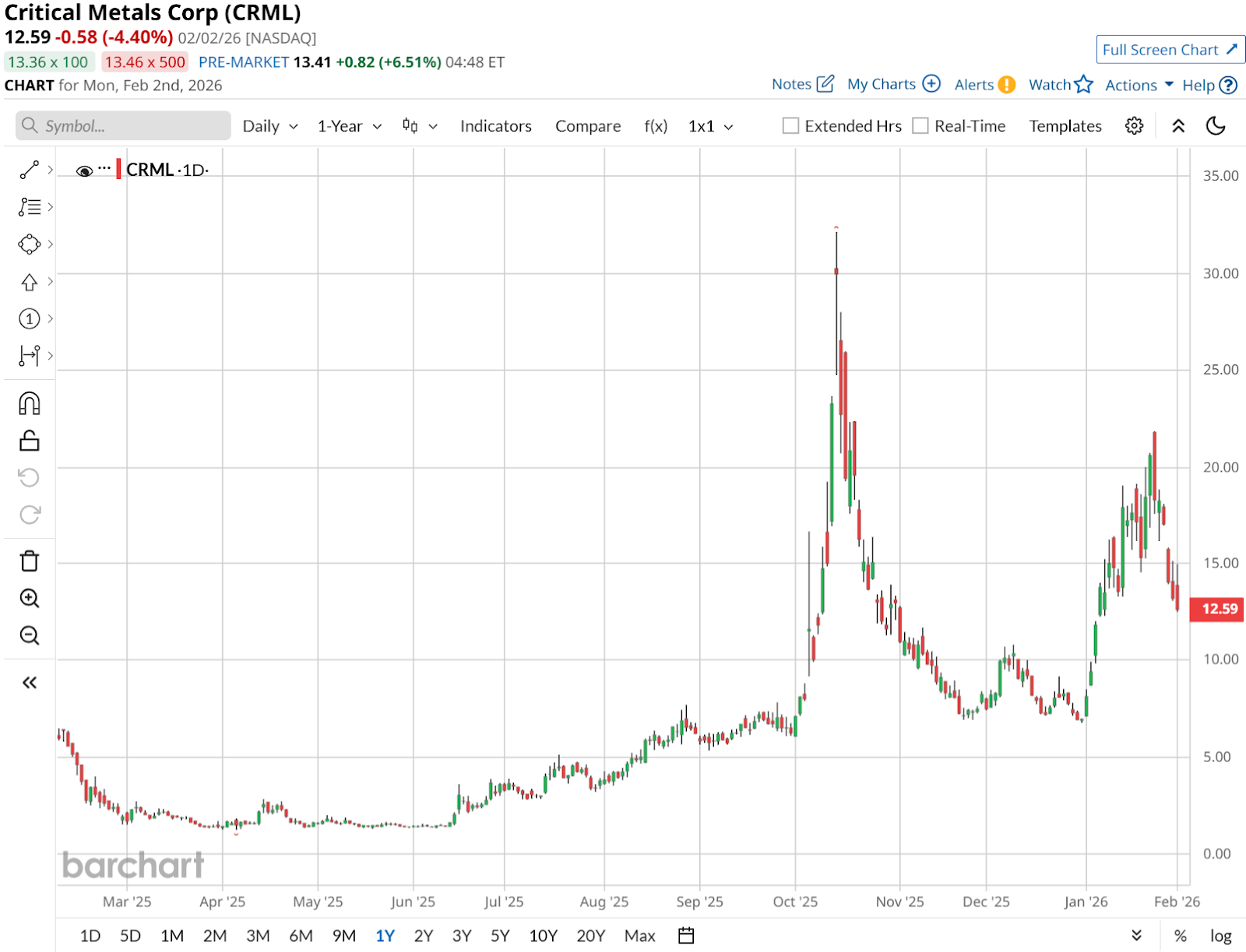
Task: Select the price measure tool
Action: point(30,356)
